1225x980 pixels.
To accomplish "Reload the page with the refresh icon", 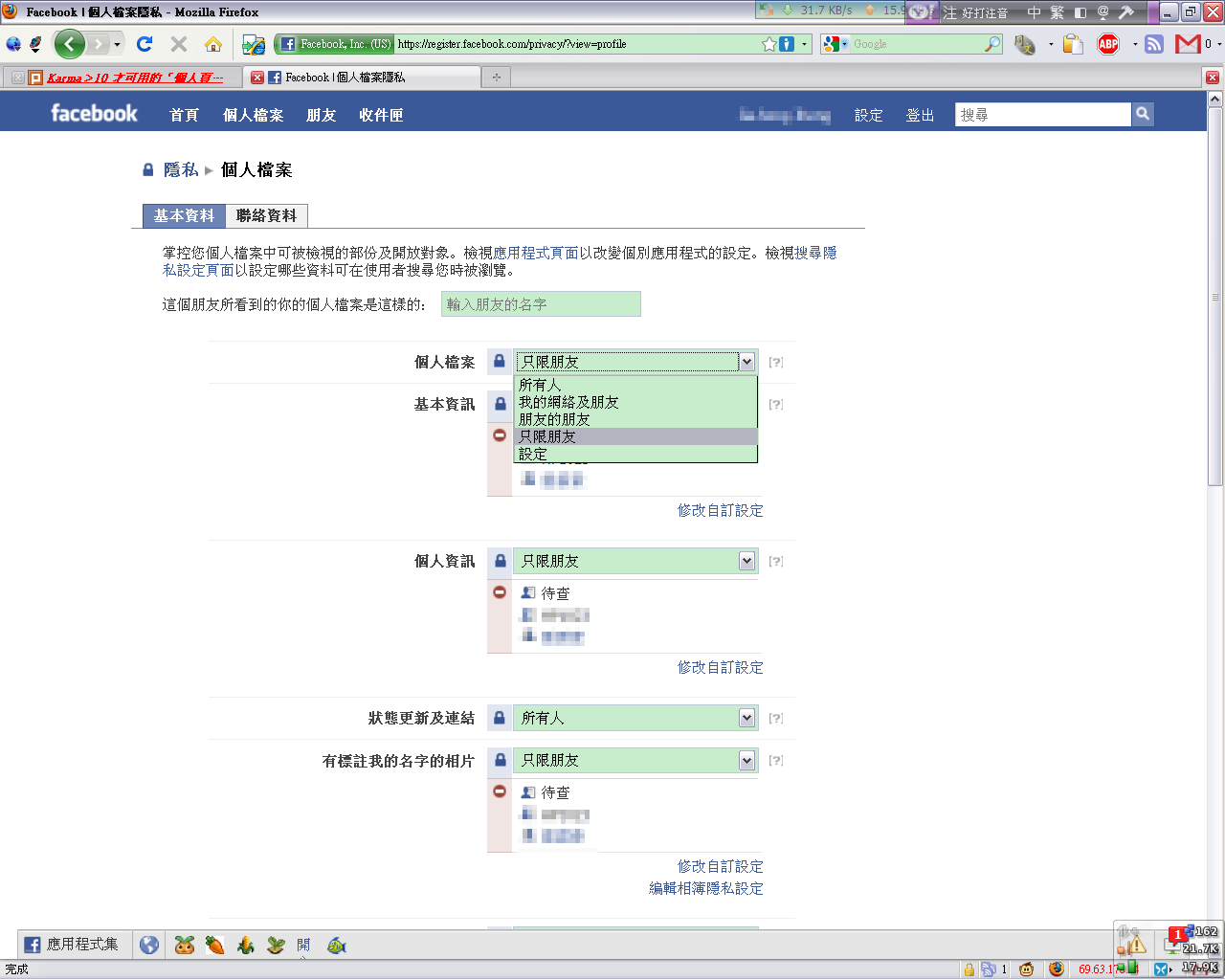I will click(145, 44).
